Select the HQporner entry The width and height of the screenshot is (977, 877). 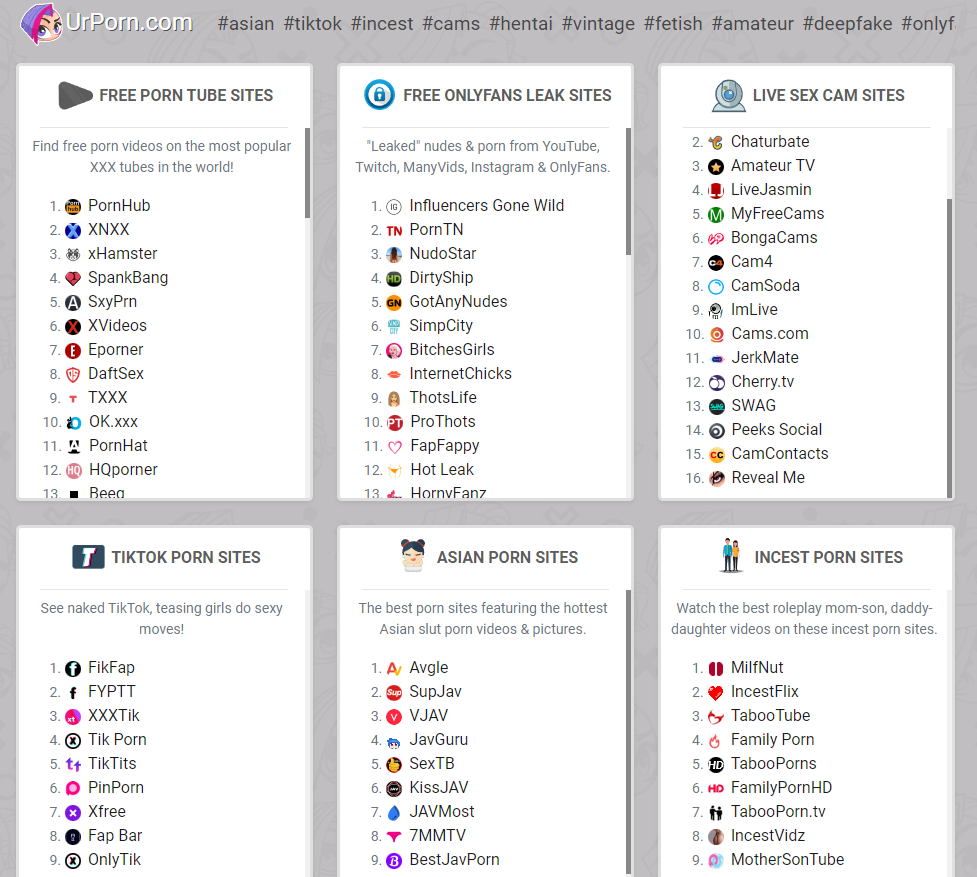click(123, 470)
